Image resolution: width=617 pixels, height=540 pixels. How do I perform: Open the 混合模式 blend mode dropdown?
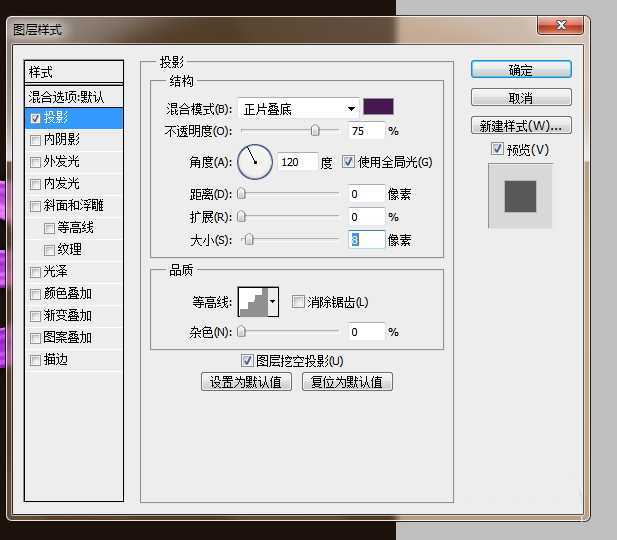tap(298, 108)
